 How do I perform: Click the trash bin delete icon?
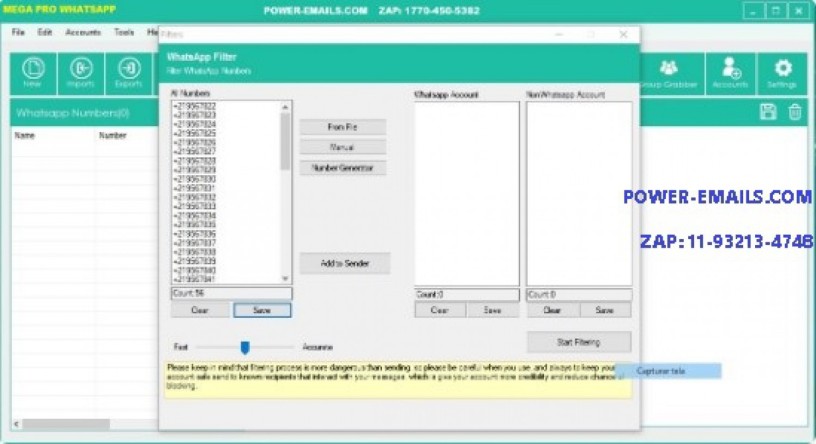(x=795, y=112)
